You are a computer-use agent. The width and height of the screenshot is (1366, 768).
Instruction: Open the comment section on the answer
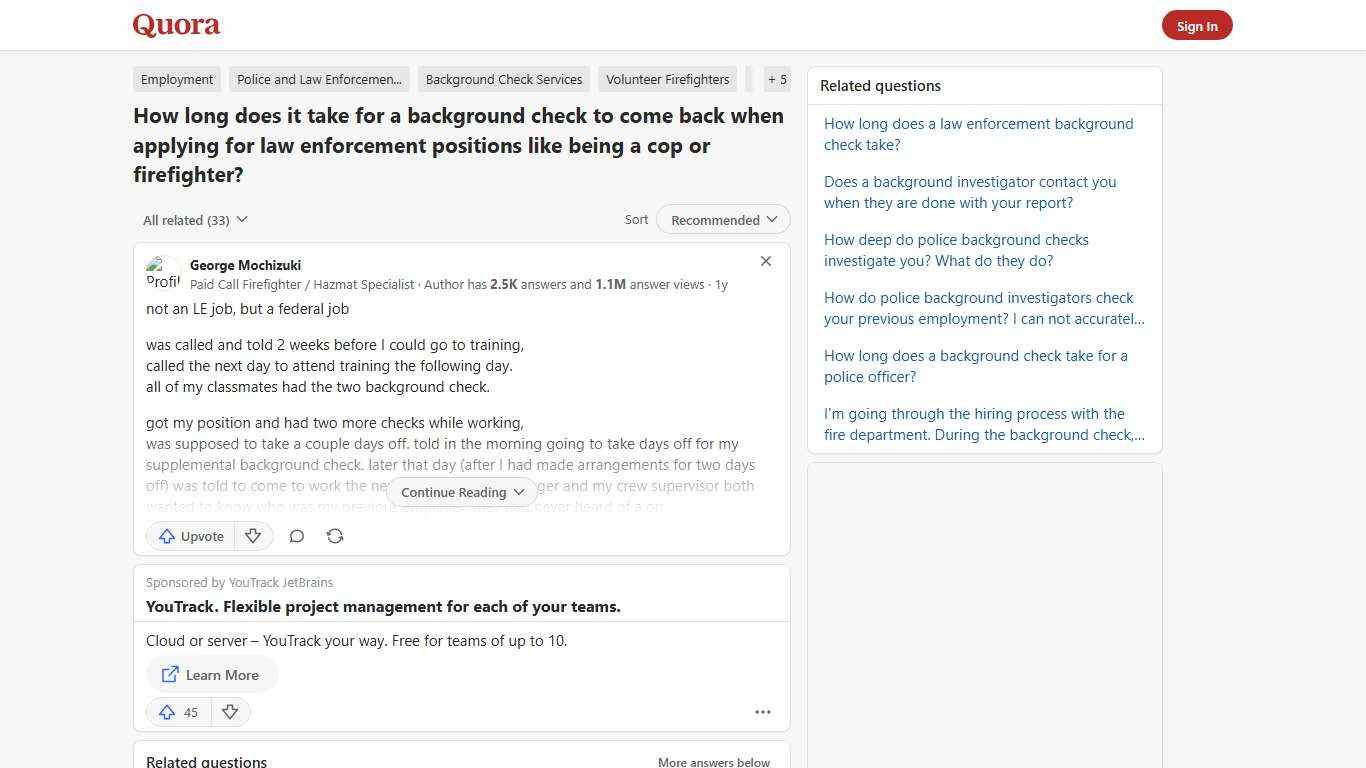[x=296, y=536]
